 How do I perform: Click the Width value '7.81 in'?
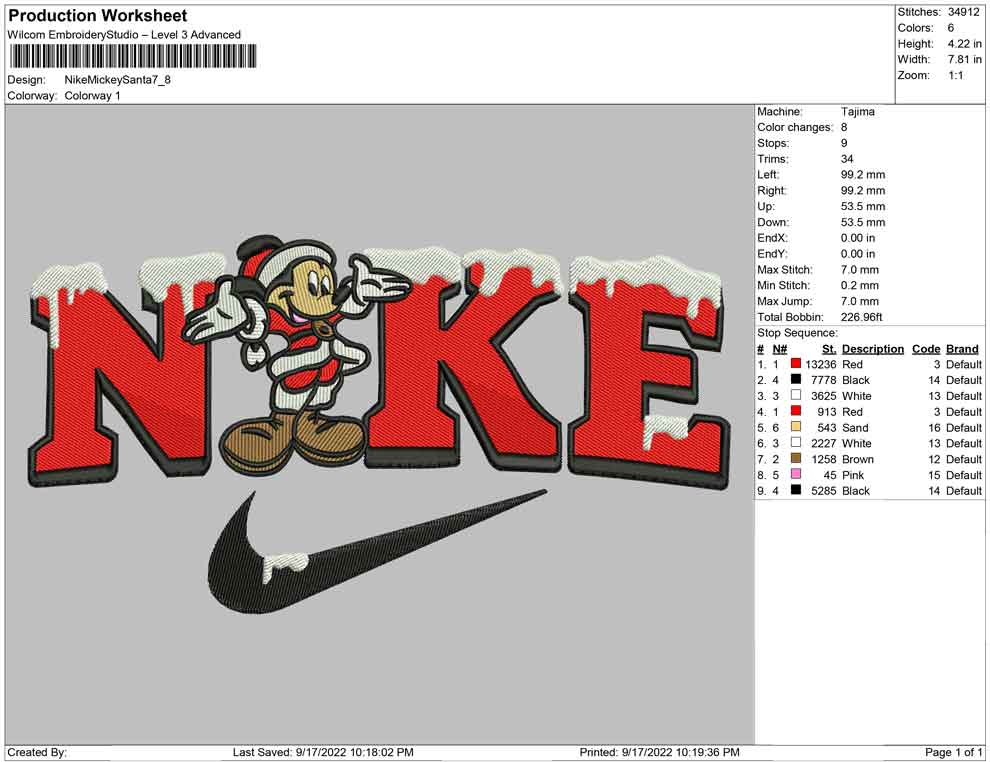tap(964, 59)
